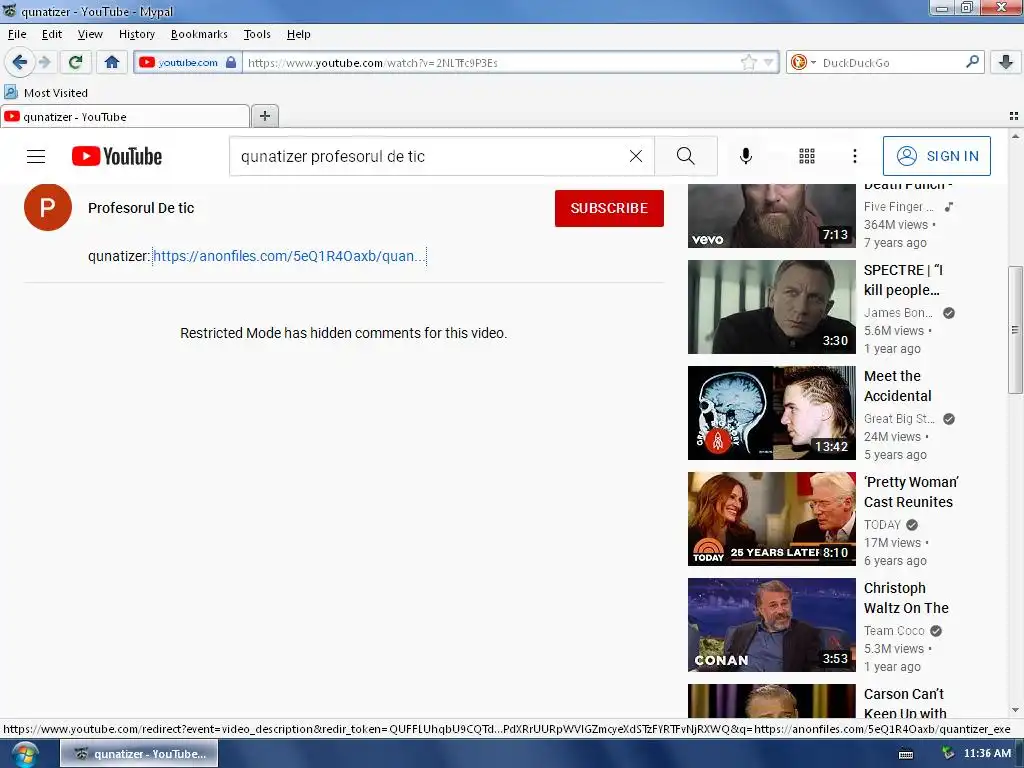Open the anonfiles.com description link
The height and width of the screenshot is (768, 1024).
289,256
